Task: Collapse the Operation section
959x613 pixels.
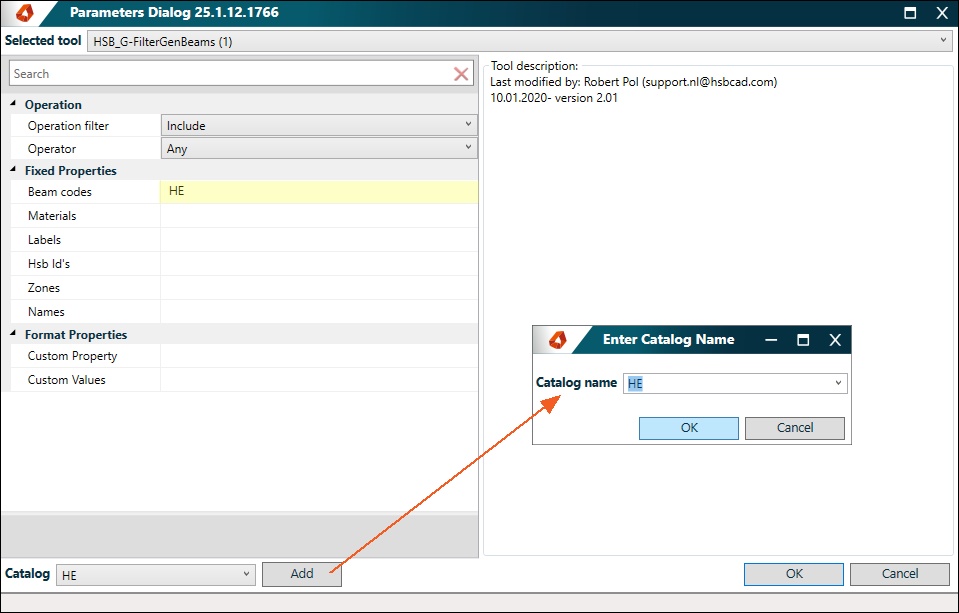Action: 13,104
